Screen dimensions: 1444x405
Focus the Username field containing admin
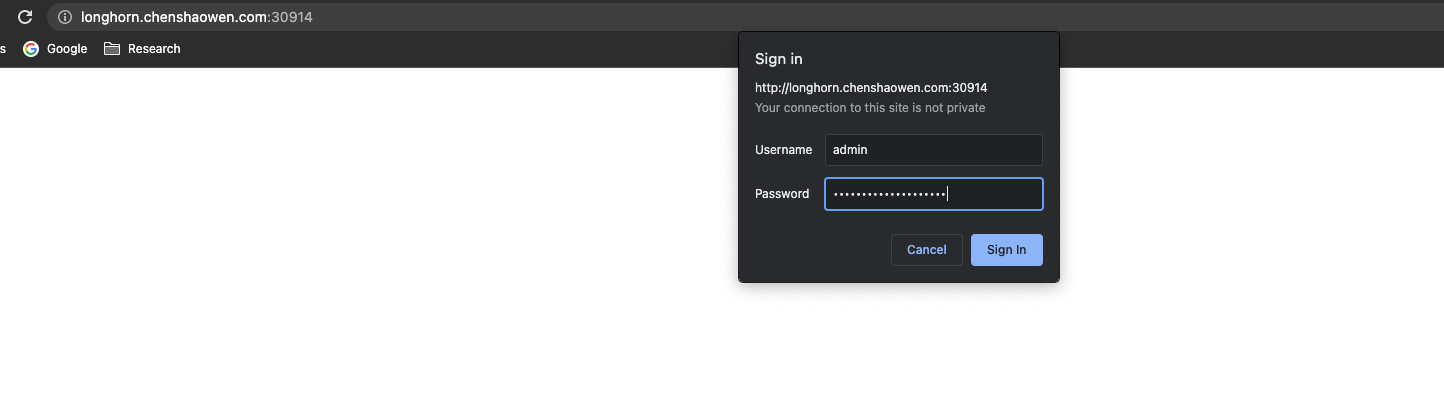tap(933, 150)
